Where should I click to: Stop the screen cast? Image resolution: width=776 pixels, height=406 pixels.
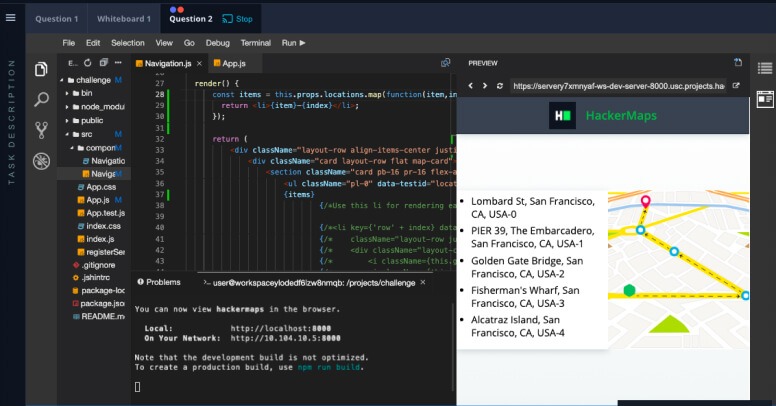[x=238, y=19]
